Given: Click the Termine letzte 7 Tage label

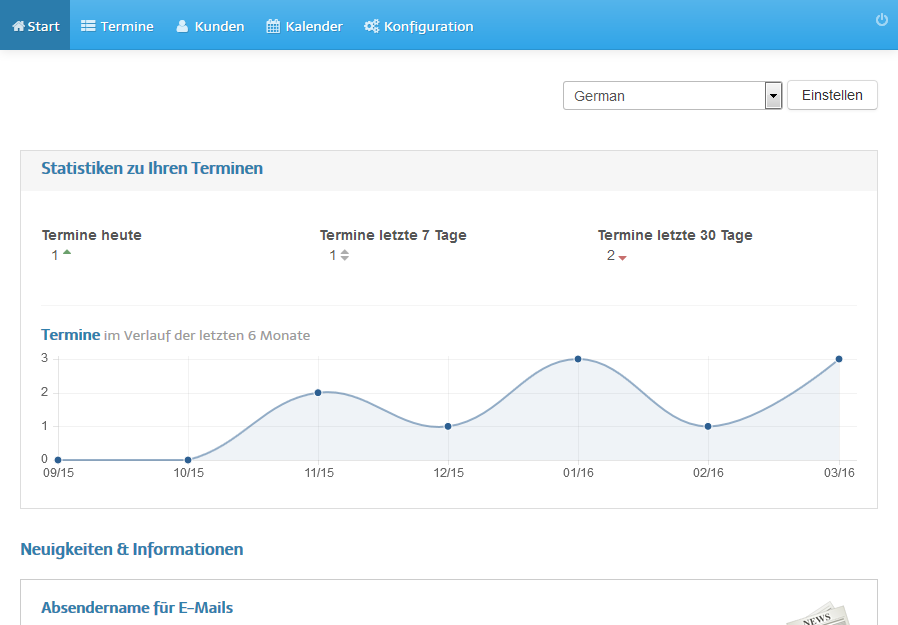Looking at the screenshot, I should (x=393, y=235).
